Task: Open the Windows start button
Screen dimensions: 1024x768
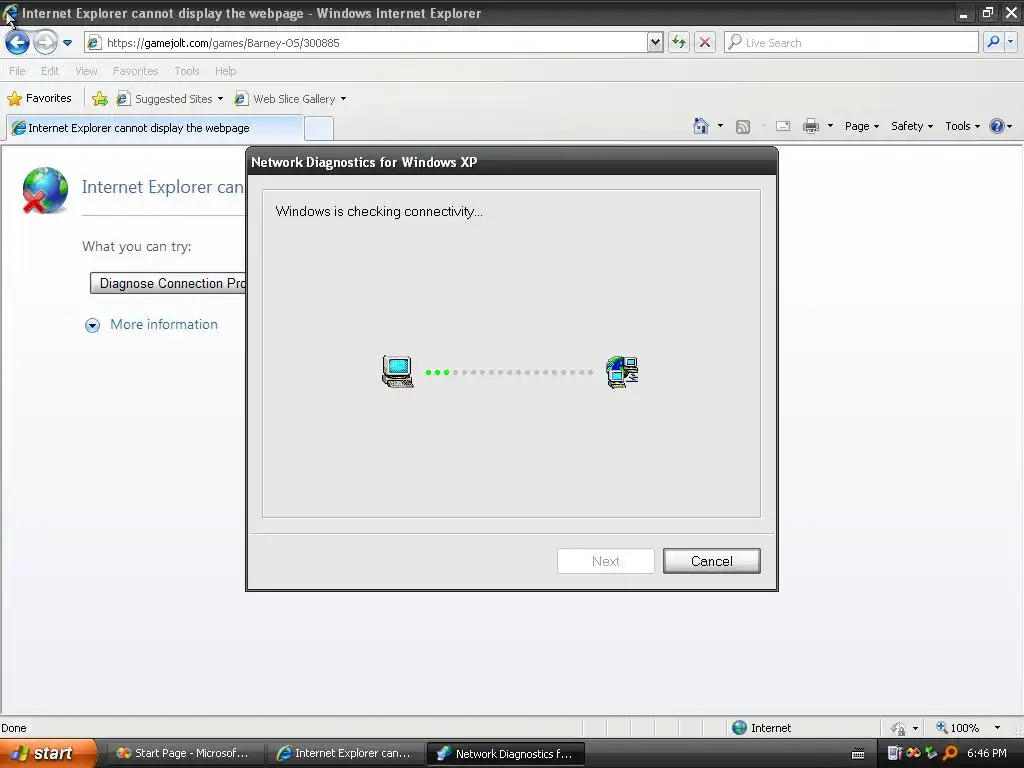Action: coord(48,754)
